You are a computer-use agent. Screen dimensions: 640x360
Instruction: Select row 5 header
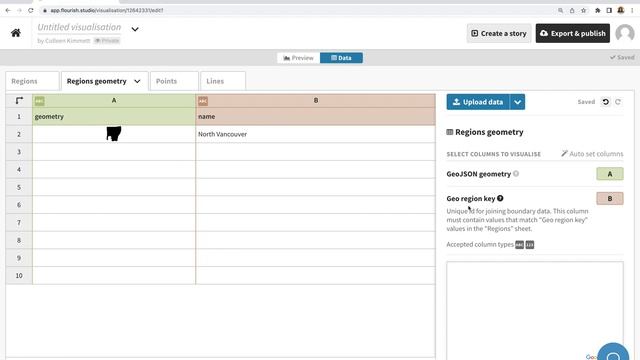[x=19, y=187]
